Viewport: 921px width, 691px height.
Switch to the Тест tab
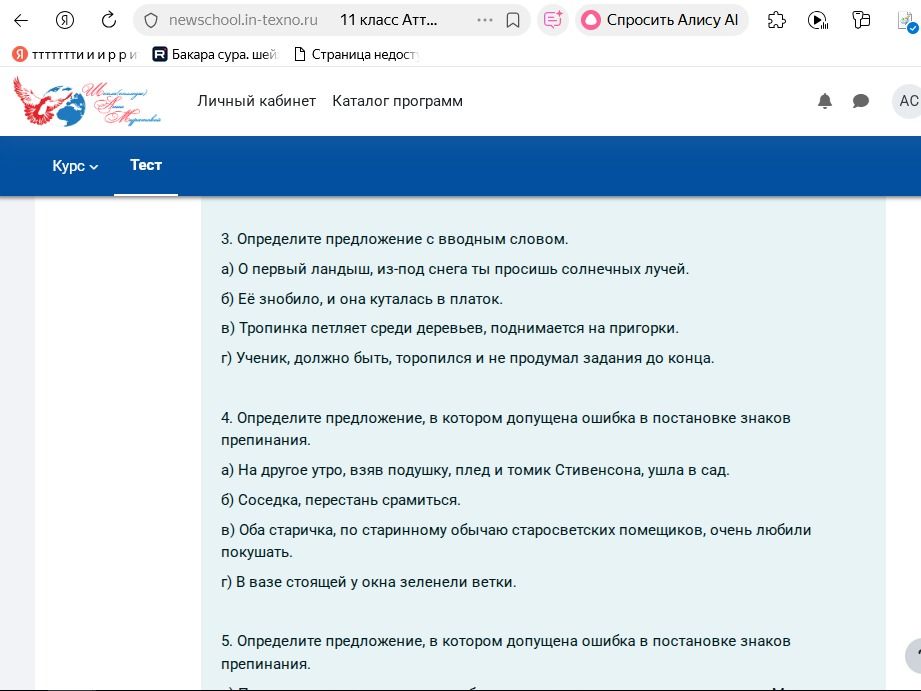pos(146,165)
